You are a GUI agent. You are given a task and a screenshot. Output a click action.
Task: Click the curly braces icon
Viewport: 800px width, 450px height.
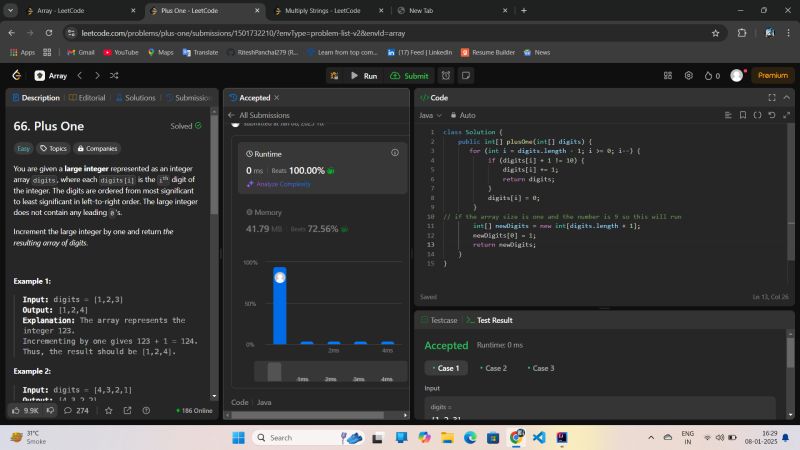758,115
